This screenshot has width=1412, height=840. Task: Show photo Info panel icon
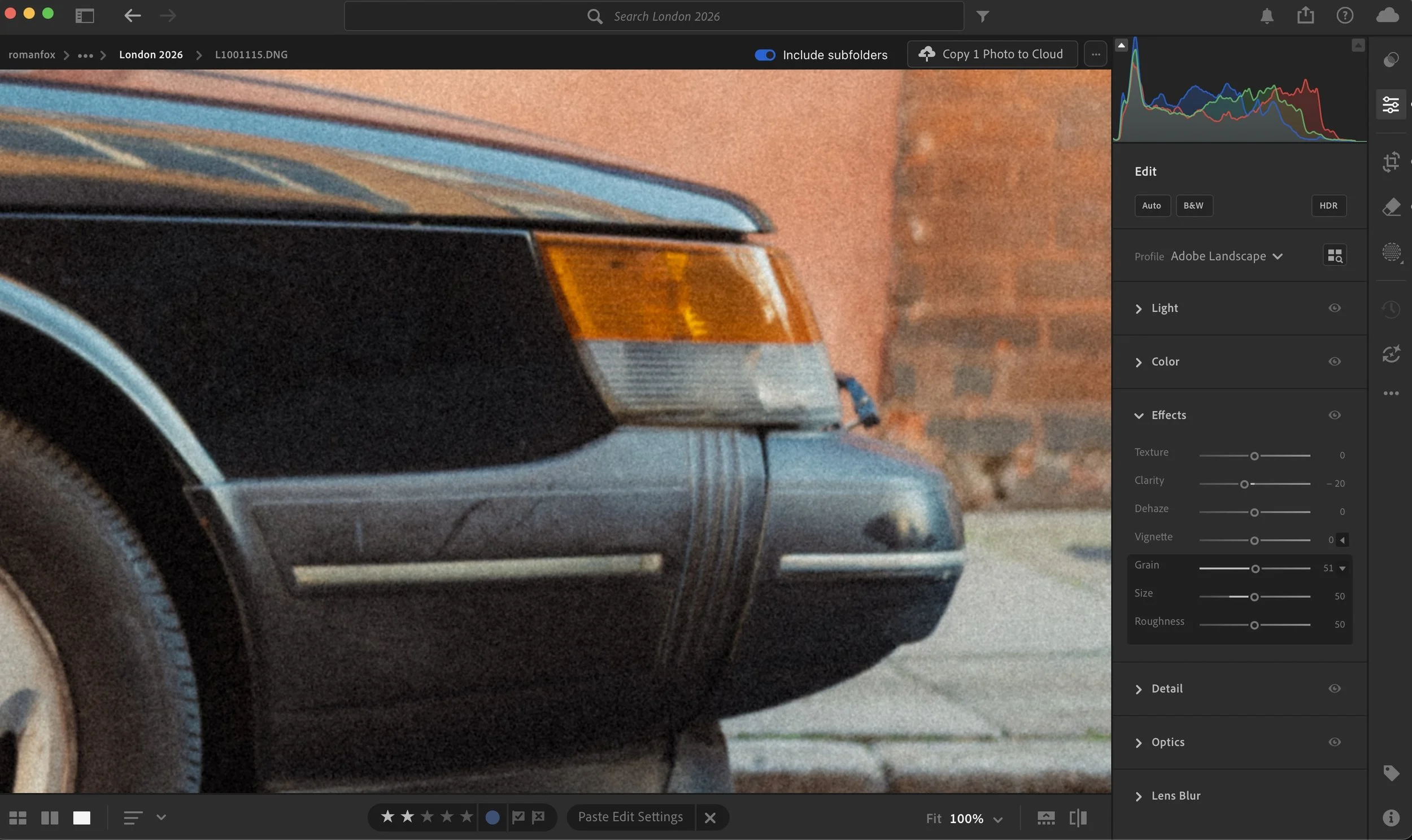(x=1391, y=817)
